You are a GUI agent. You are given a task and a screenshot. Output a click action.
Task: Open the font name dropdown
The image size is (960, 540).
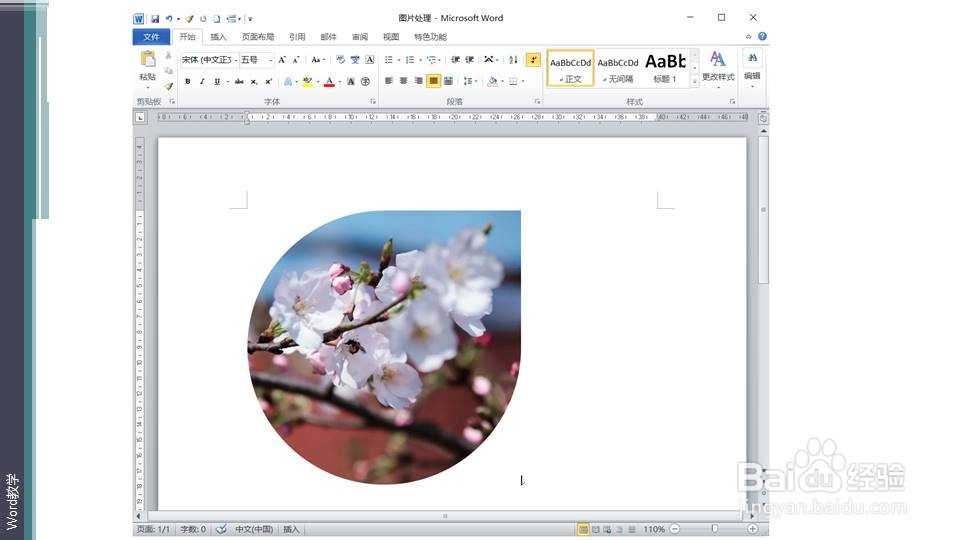tap(236, 60)
